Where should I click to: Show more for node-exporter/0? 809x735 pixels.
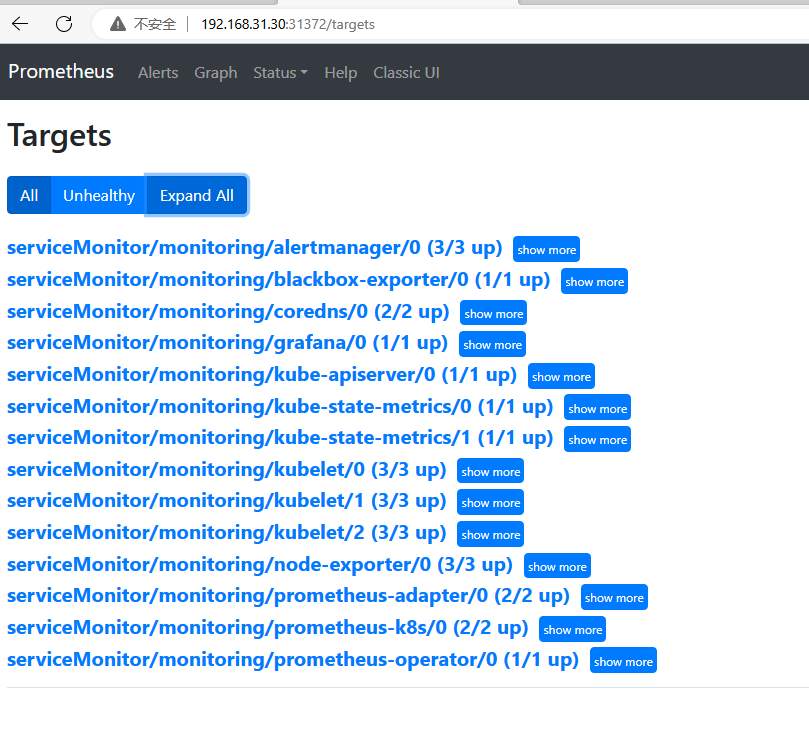point(557,566)
